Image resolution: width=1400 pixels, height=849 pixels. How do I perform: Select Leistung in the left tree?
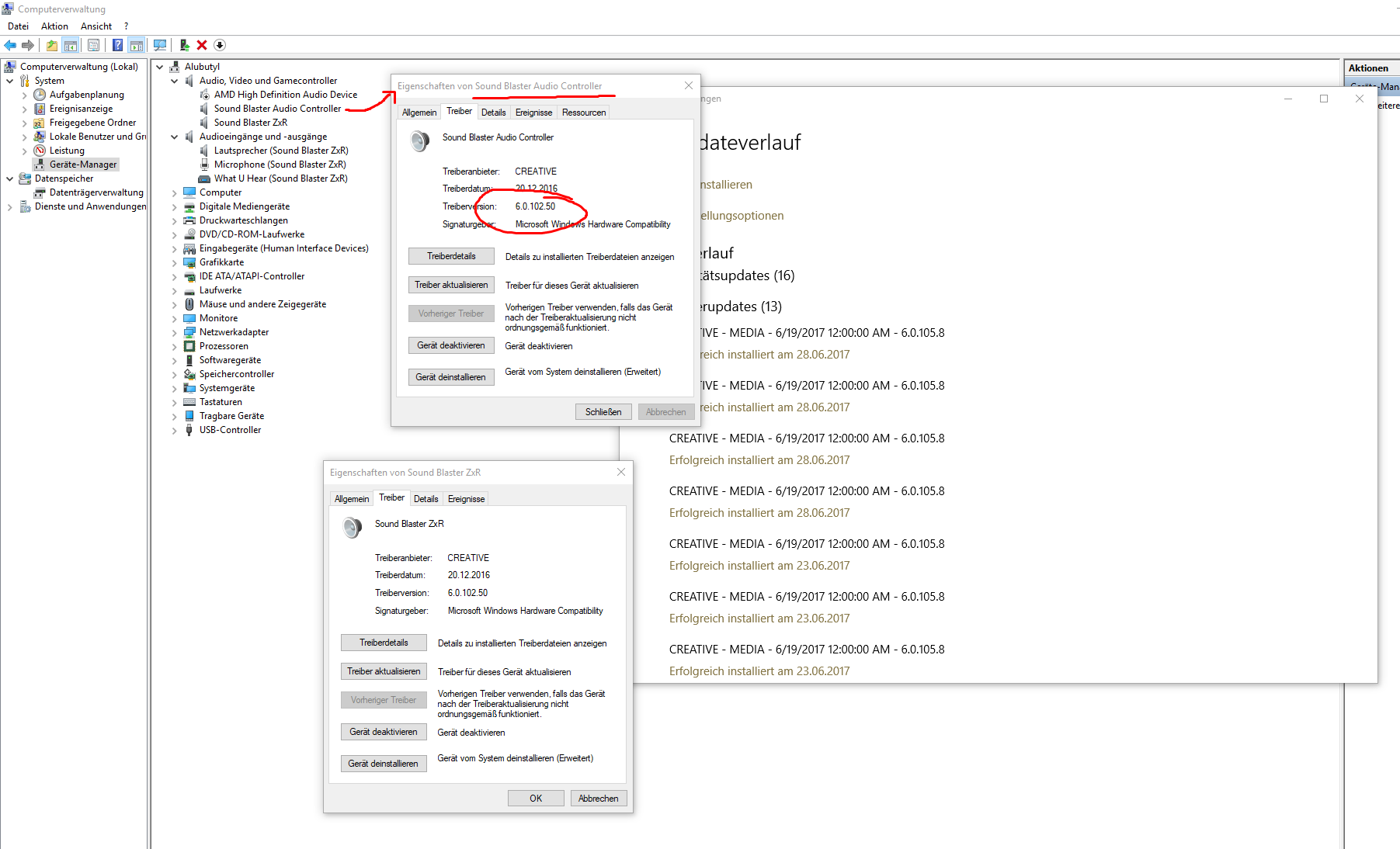pos(67,151)
